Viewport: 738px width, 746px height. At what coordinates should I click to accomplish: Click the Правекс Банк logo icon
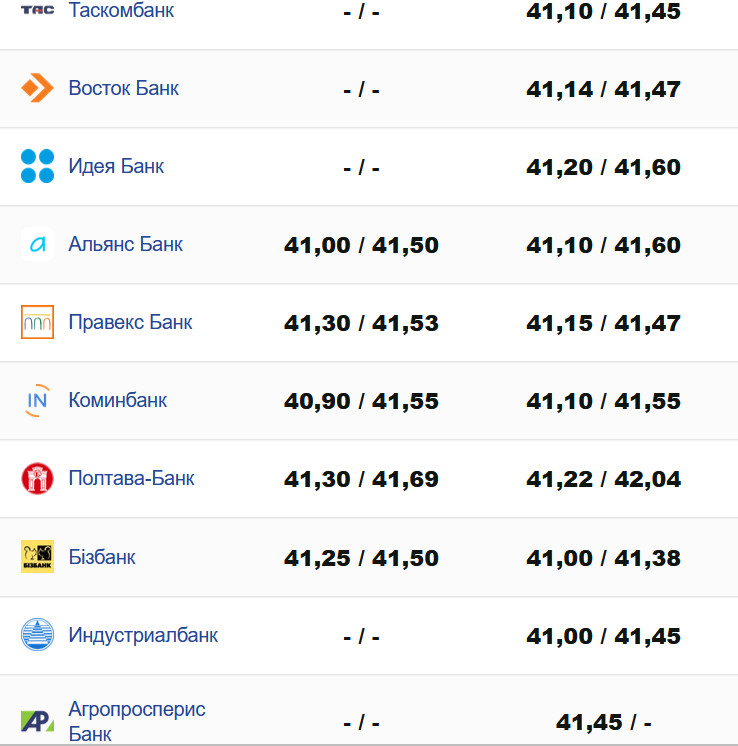(x=37, y=322)
